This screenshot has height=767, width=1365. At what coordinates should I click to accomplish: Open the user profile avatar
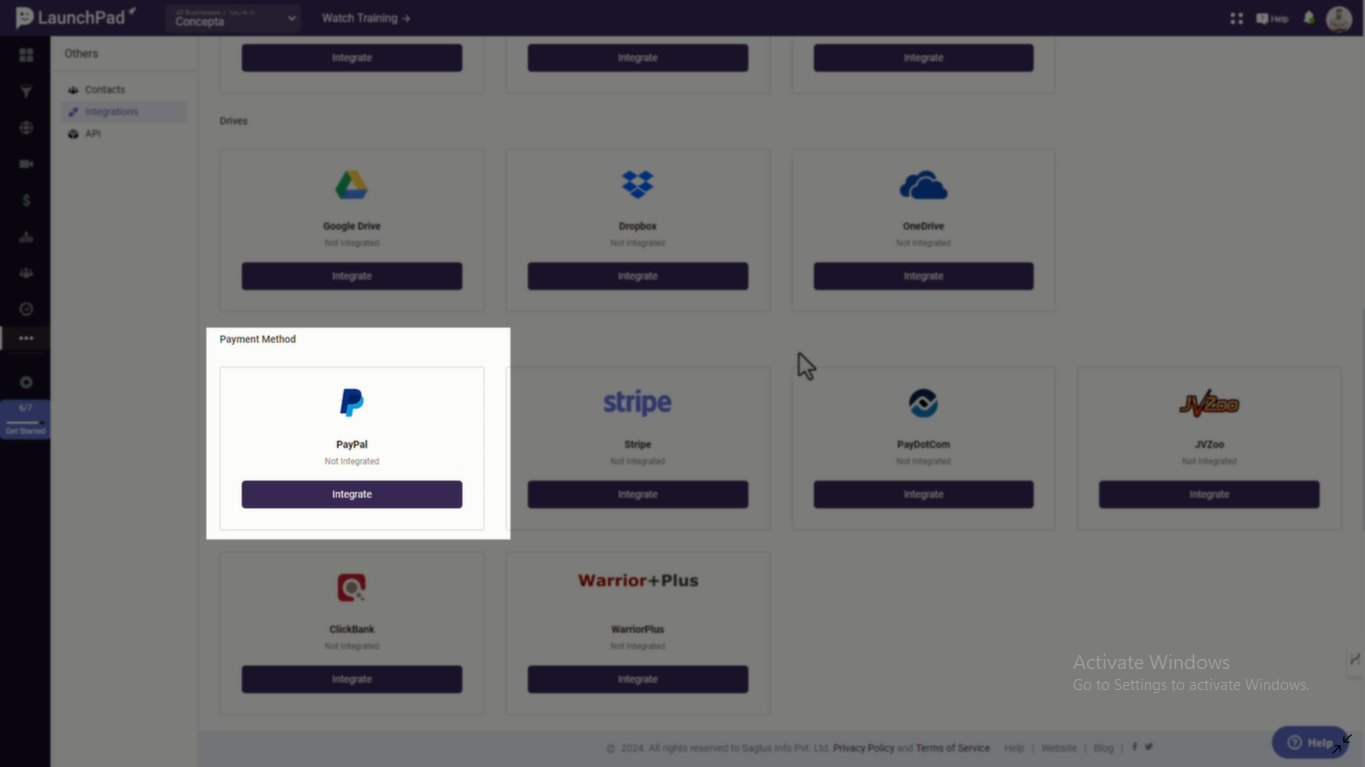tap(1338, 18)
